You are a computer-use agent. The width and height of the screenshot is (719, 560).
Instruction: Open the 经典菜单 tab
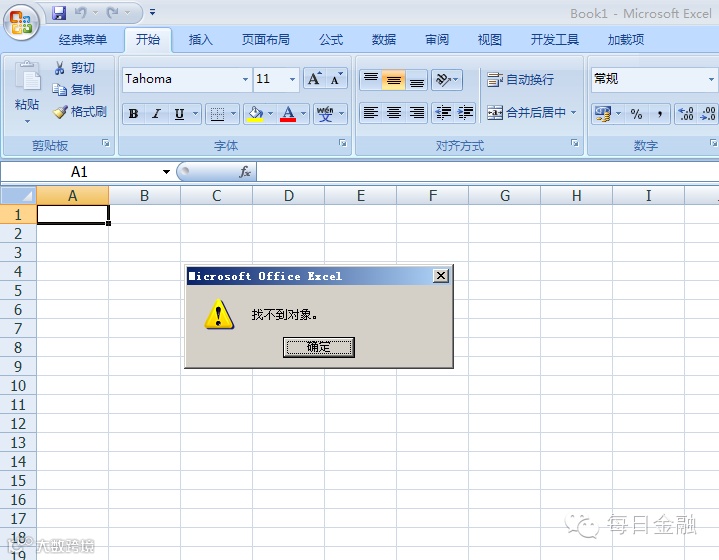click(83, 40)
